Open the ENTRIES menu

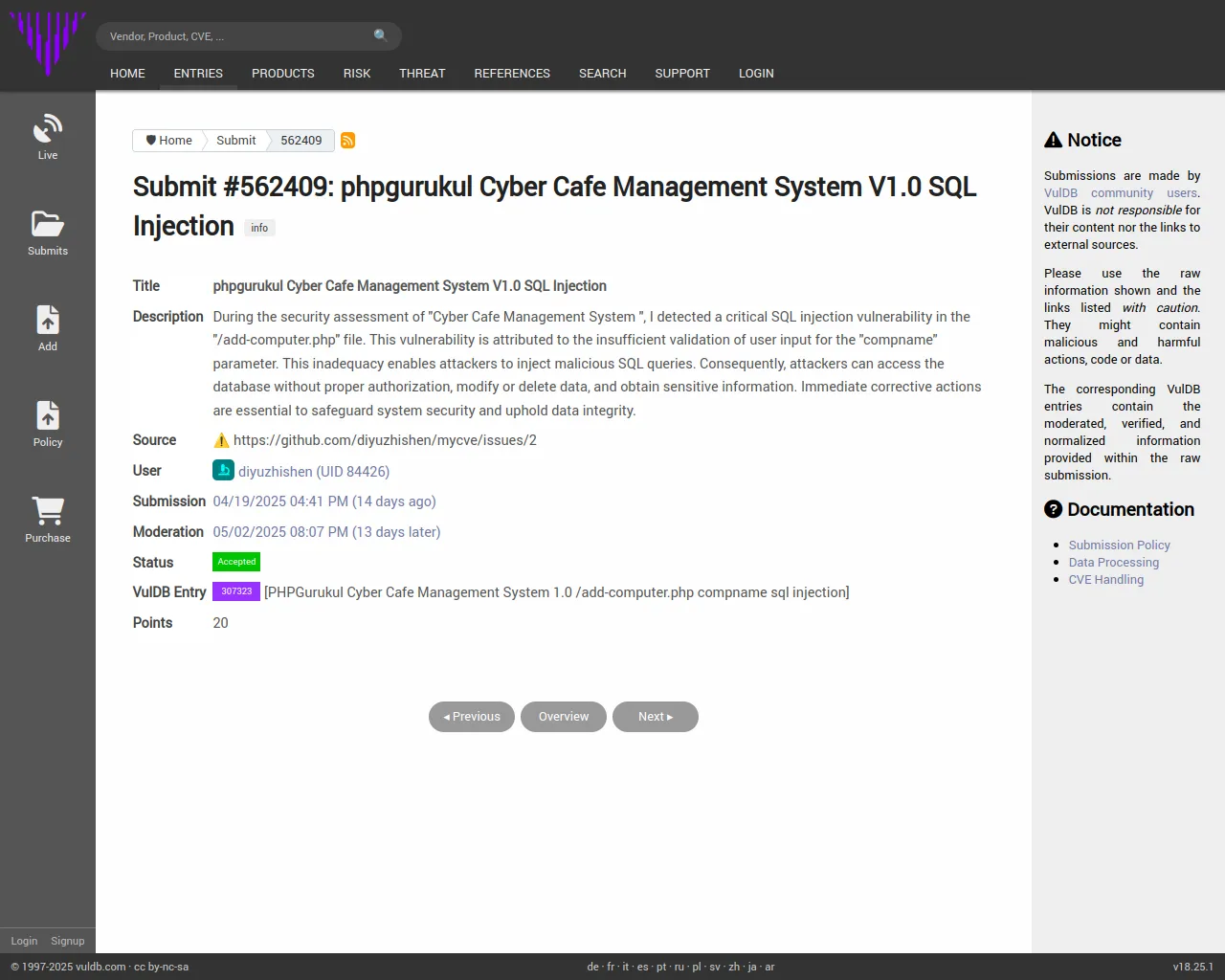tap(198, 74)
